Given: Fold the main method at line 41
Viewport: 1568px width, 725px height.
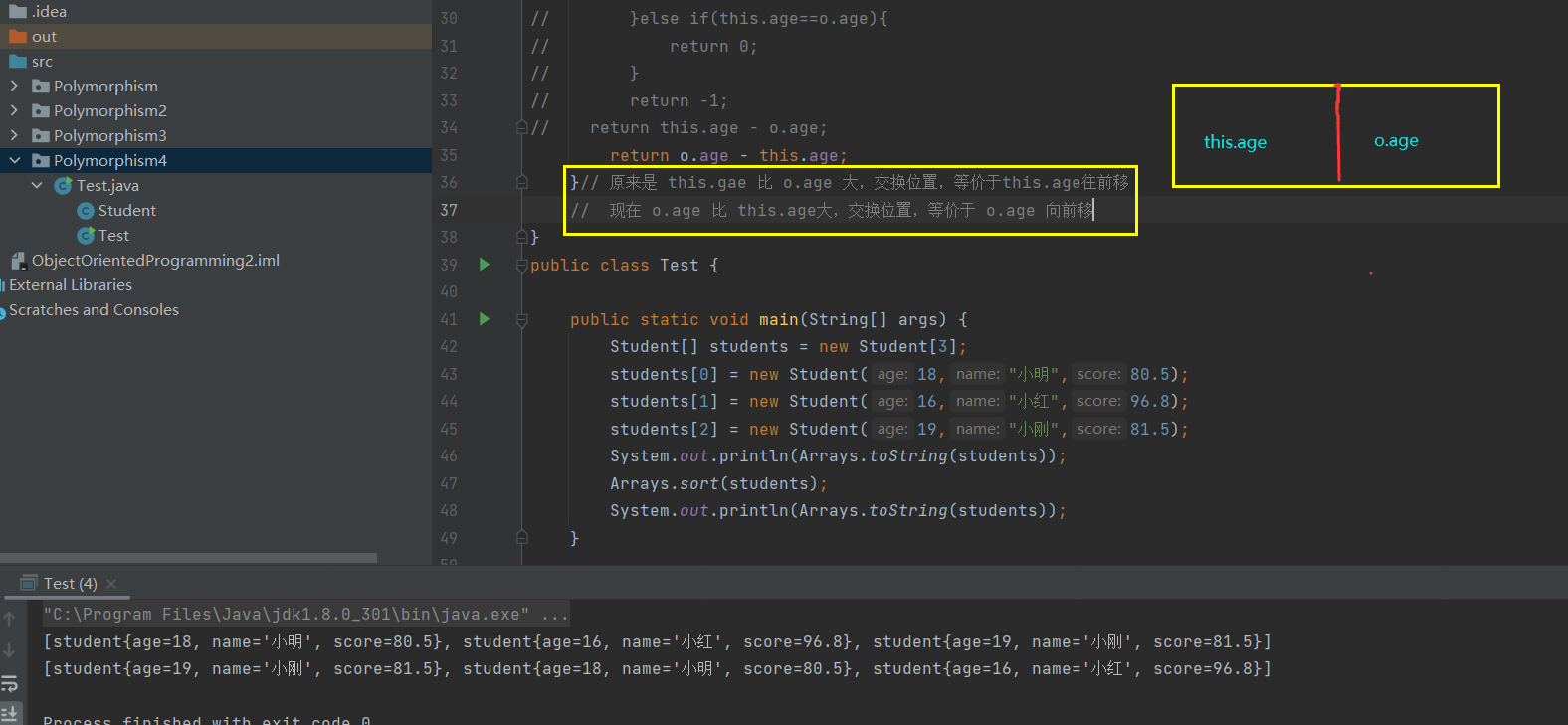Looking at the screenshot, I should (x=521, y=320).
